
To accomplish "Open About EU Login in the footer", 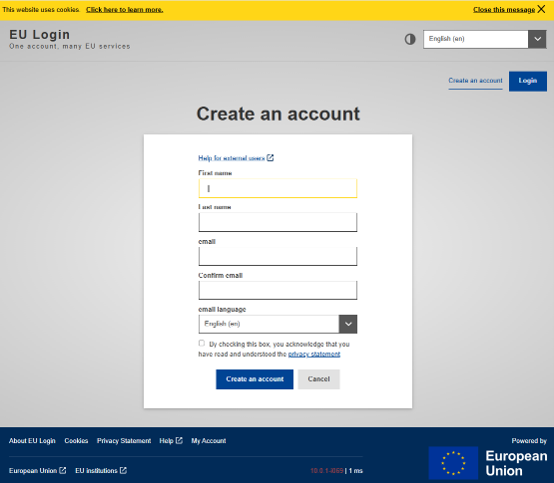I will pyautogui.click(x=32, y=441).
